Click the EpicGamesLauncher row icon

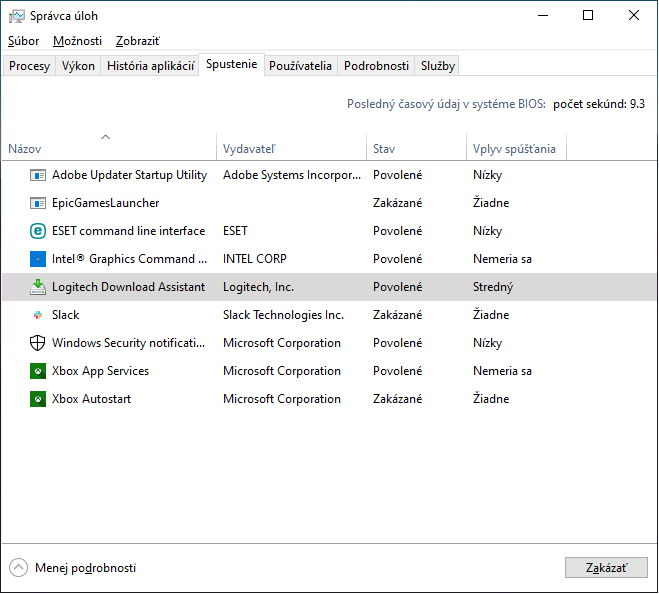click(38, 203)
